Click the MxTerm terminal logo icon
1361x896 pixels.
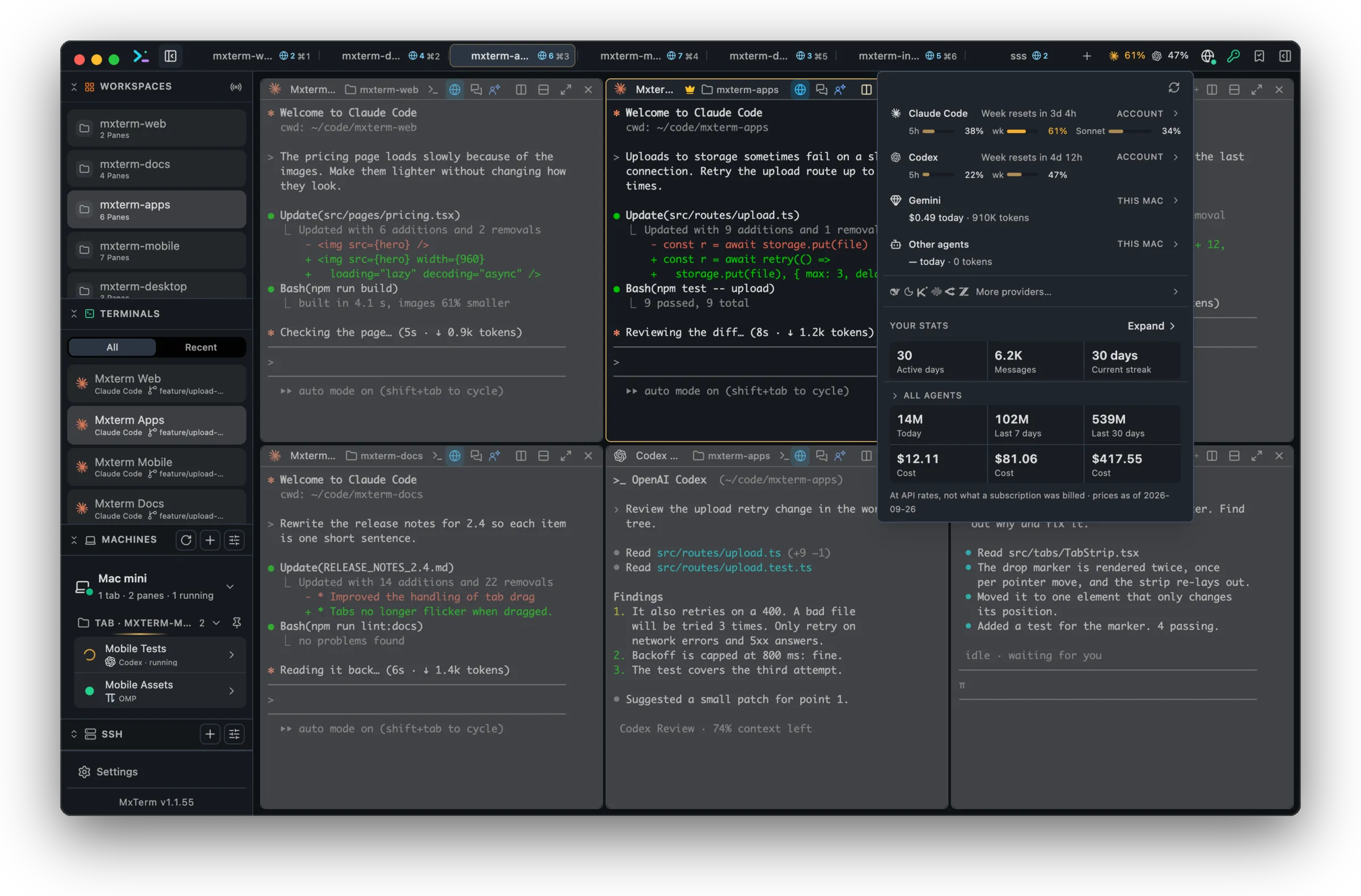point(141,56)
